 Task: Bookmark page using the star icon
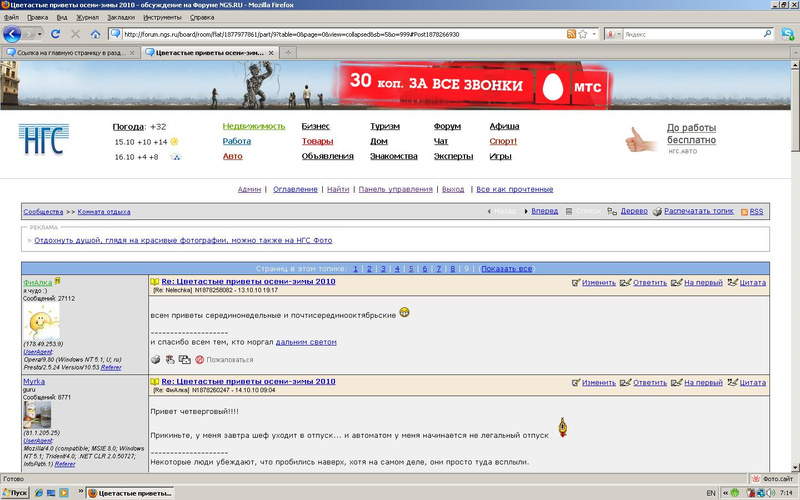pos(582,34)
